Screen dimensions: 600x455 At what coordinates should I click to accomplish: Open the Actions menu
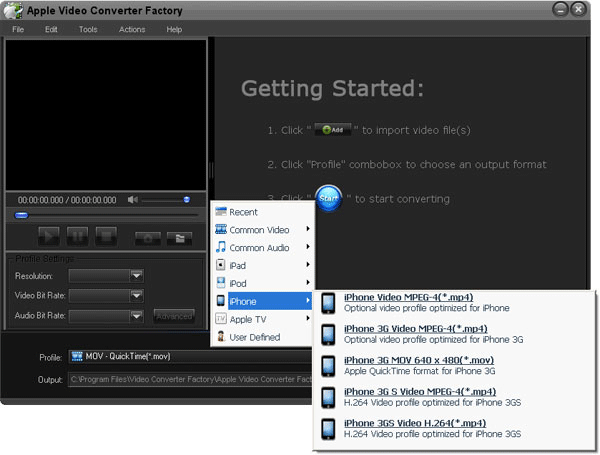pos(132,30)
